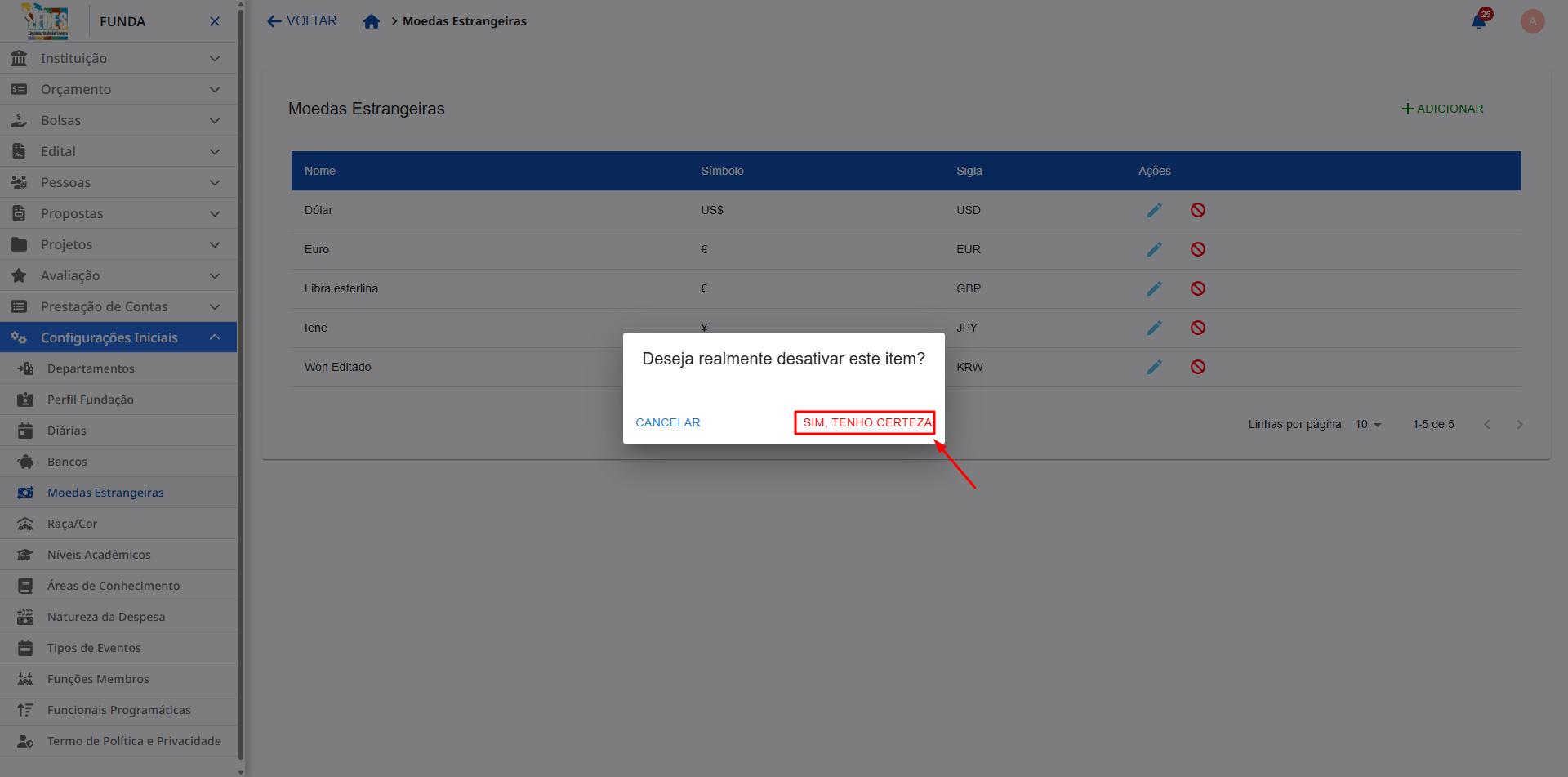Open the rows per page dropdown
1568x777 pixels.
1368,424
